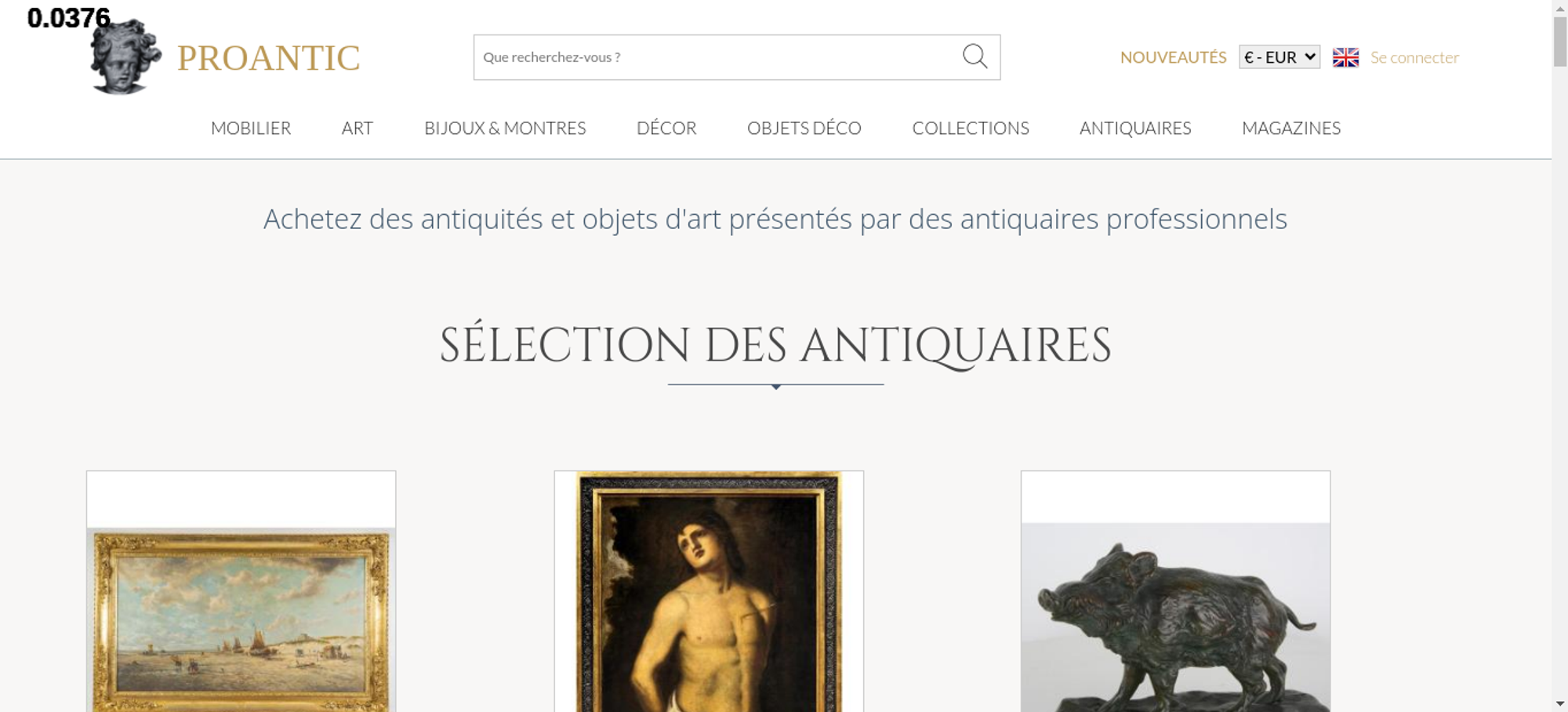Viewport: 1568px width, 712px height.
Task: Click the cherub head logo
Action: click(x=125, y=57)
